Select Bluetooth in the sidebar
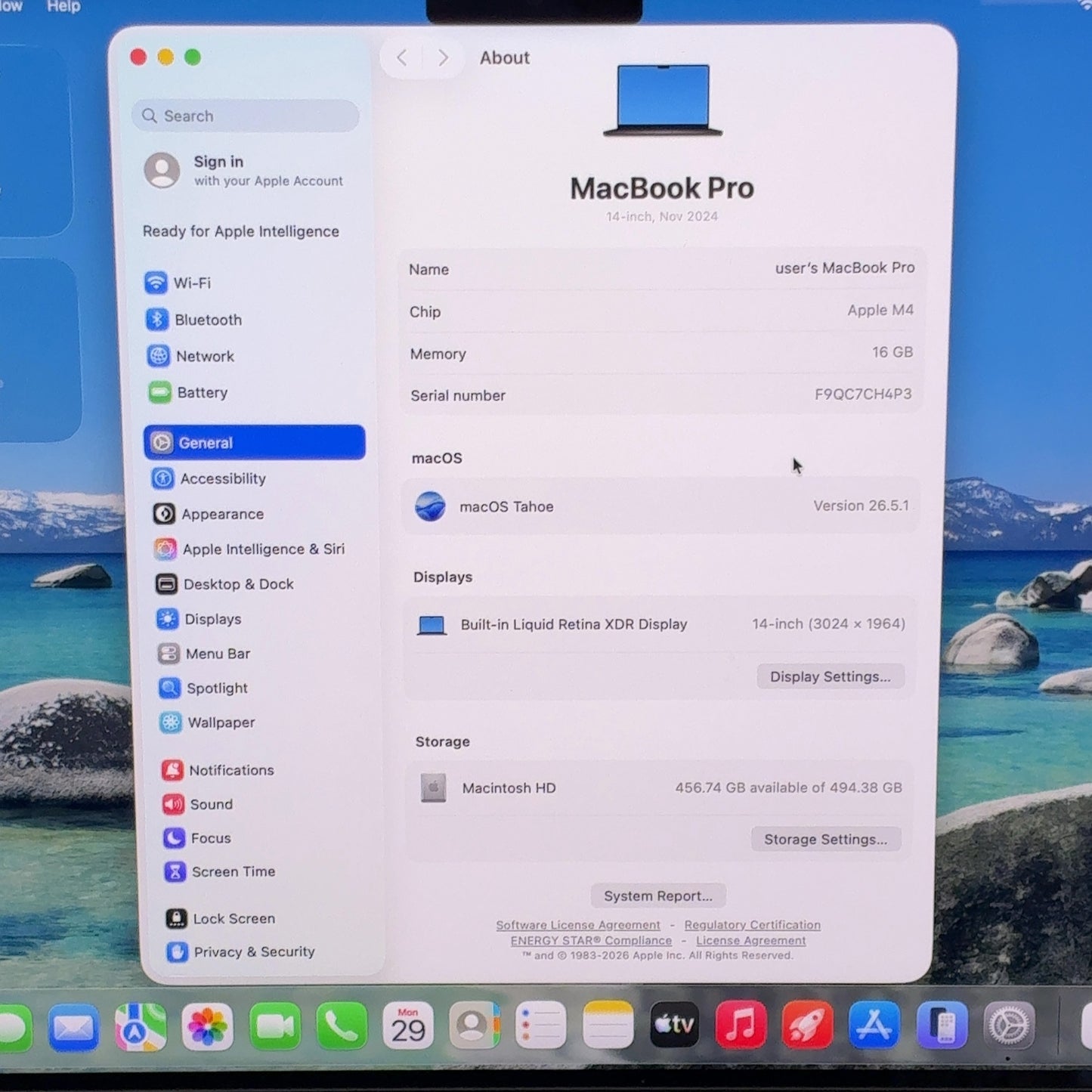 (x=194, y=320)
